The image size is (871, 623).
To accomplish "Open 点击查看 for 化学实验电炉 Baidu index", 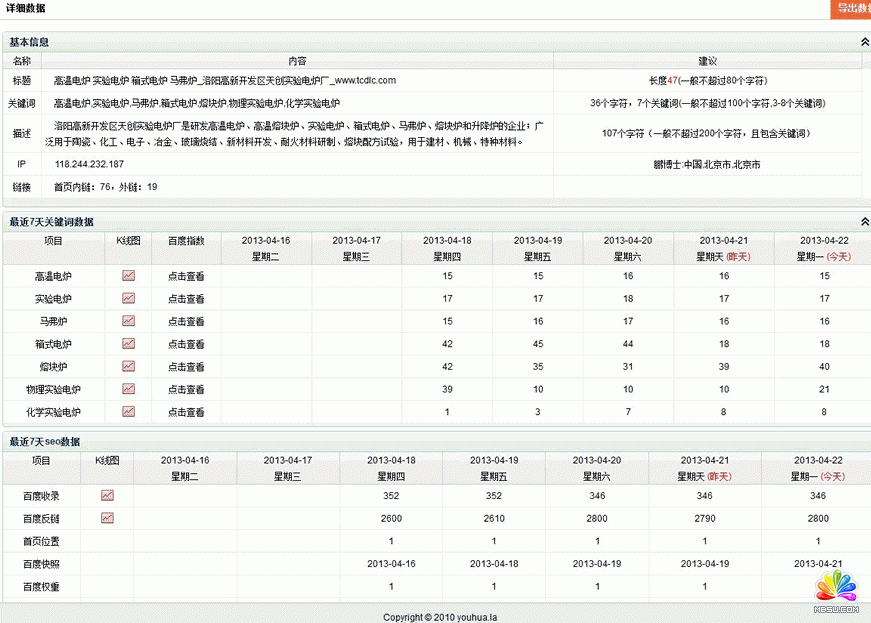I will coord(186,412).
